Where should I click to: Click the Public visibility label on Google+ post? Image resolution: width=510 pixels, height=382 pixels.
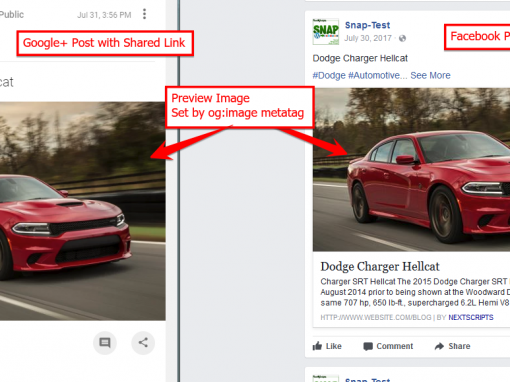pos(12,15)
